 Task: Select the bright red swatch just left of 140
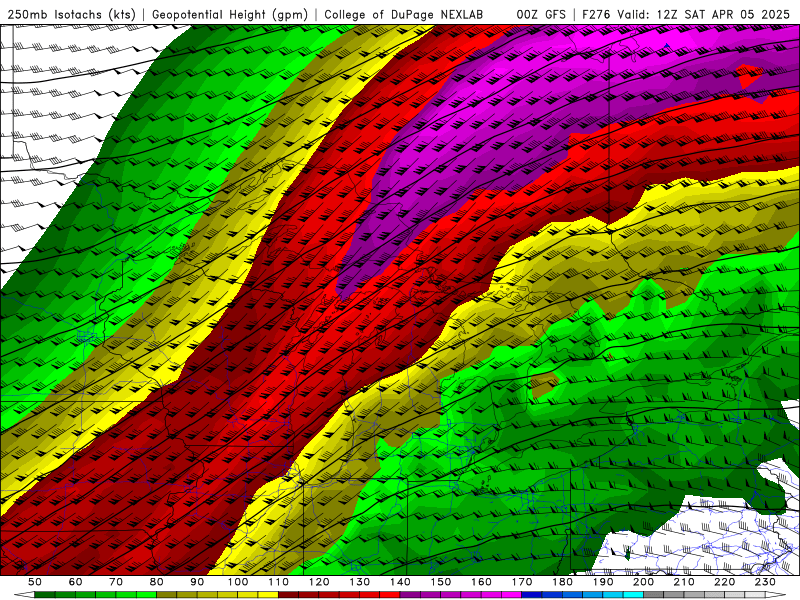tap(390, 594)
